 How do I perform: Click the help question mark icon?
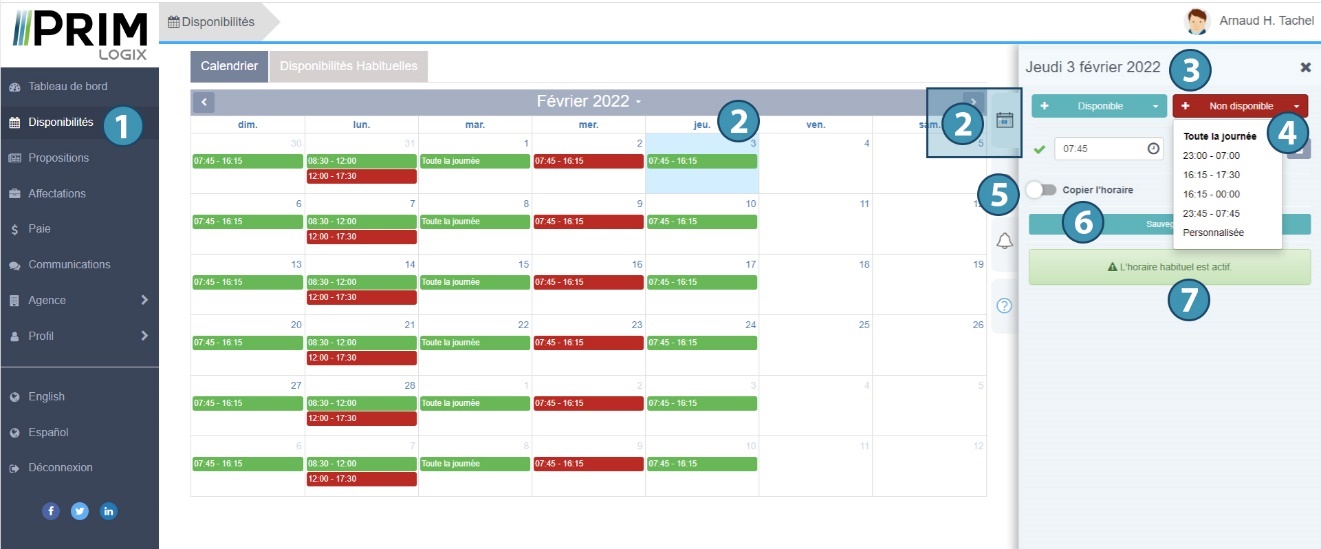[1005, 305]
